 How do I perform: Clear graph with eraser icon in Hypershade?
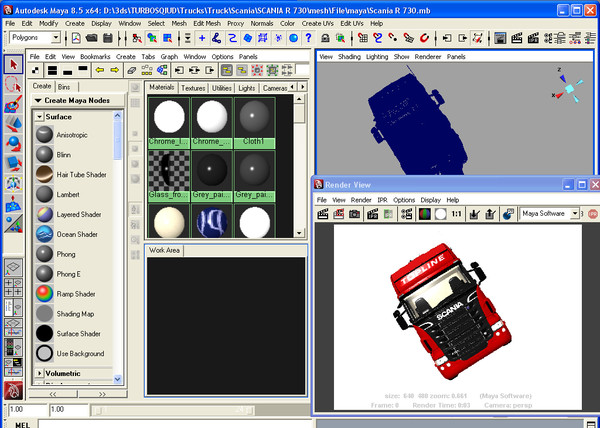coord(132,70)
